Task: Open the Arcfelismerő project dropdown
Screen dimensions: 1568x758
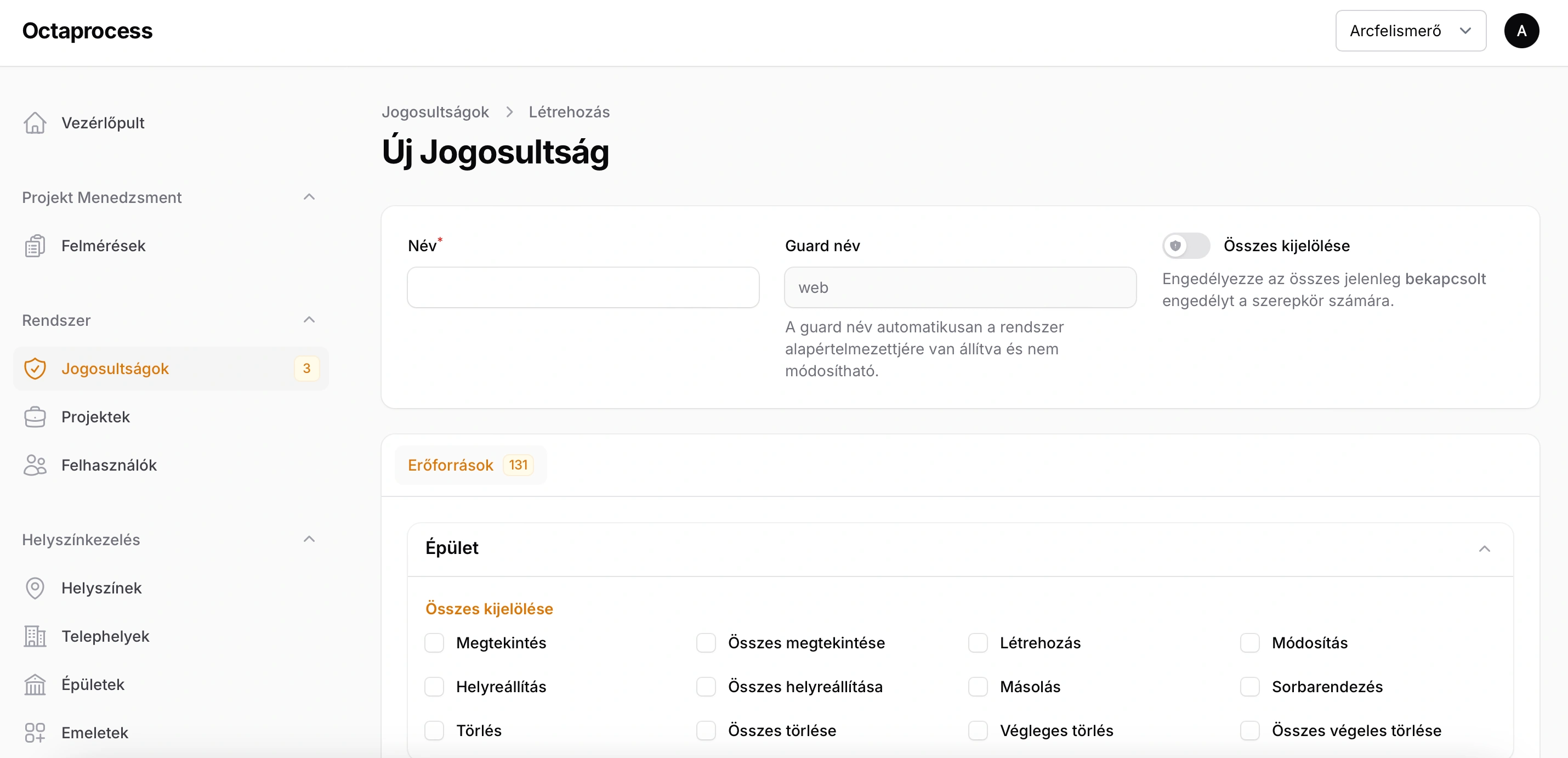Action: click(1410, 31)
